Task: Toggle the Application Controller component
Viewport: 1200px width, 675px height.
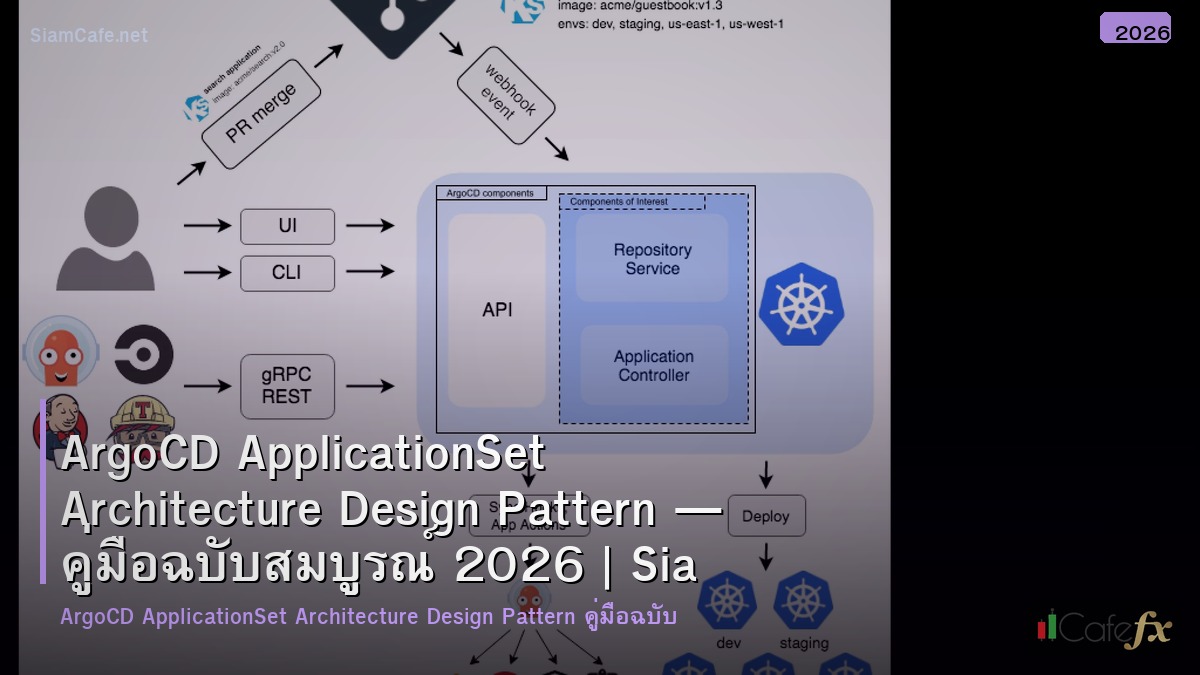Action: [652, 364]
